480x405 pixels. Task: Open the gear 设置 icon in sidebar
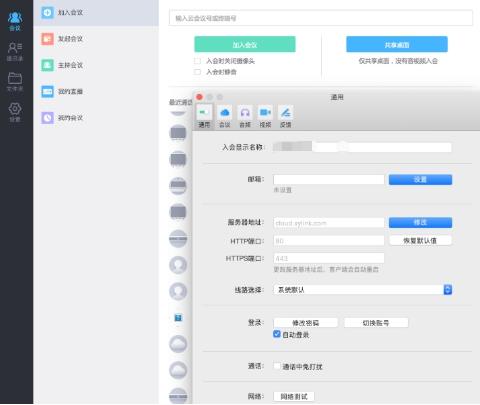[15, 112]
